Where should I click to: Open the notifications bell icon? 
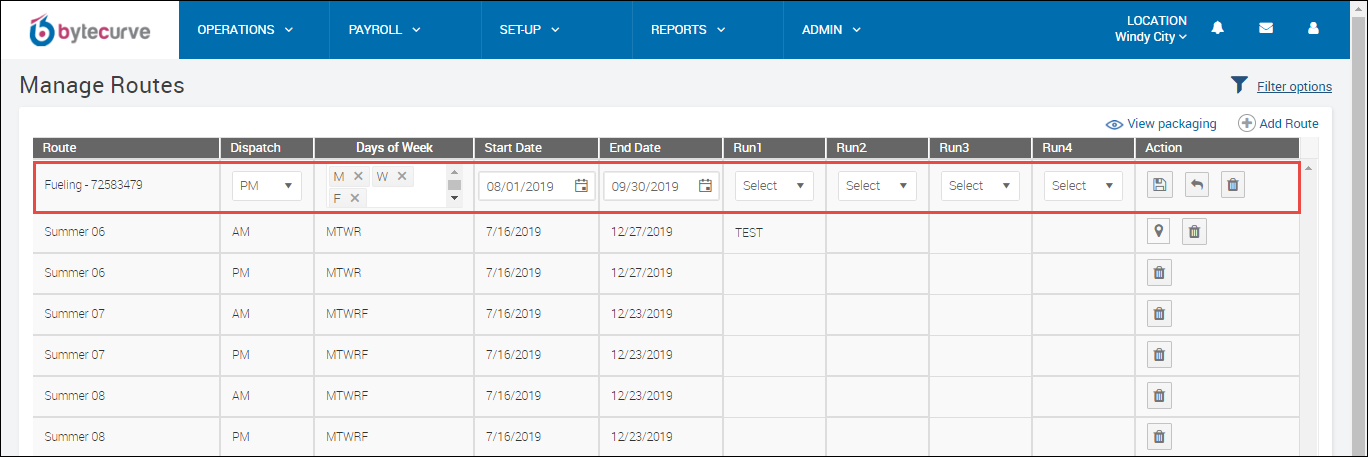coord(1217,28)
